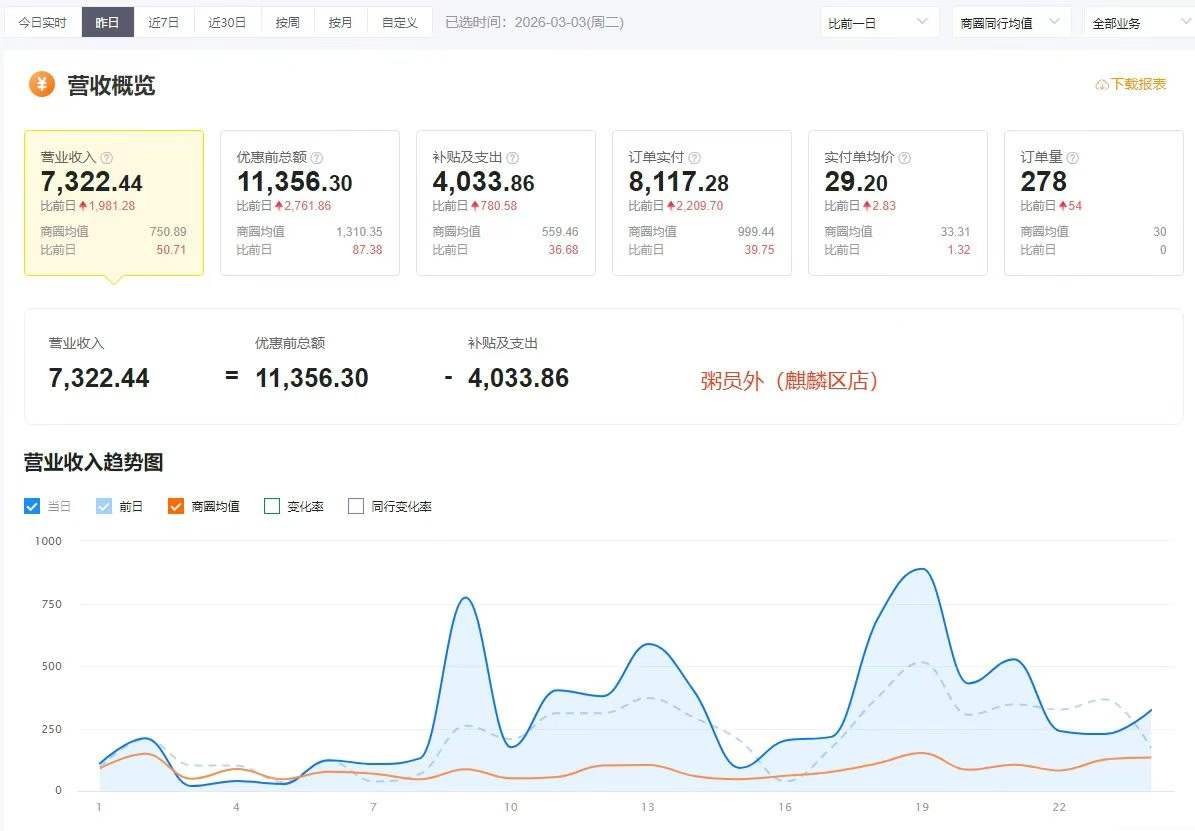1195x831 pixels.
Task: Click the 自定义 date range button
Action: tap(400, 22)
